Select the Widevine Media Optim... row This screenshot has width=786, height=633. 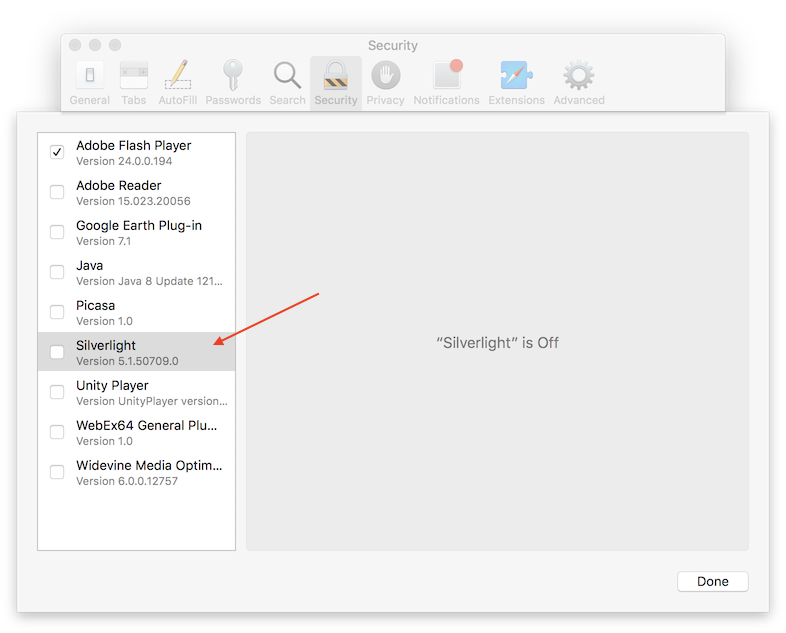[136, 473]
